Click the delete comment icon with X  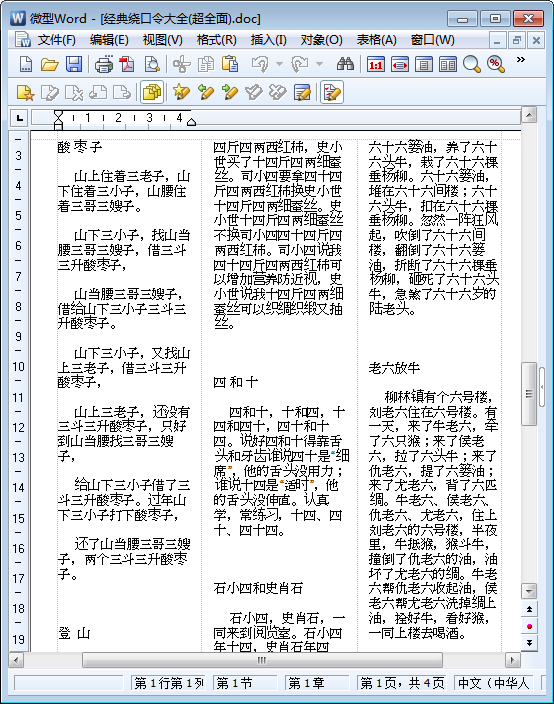74,92
